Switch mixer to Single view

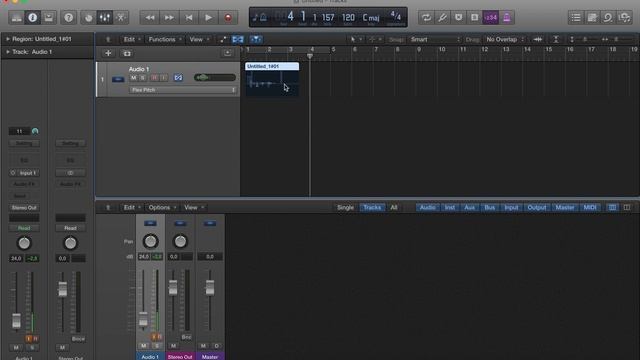point(345,207)
